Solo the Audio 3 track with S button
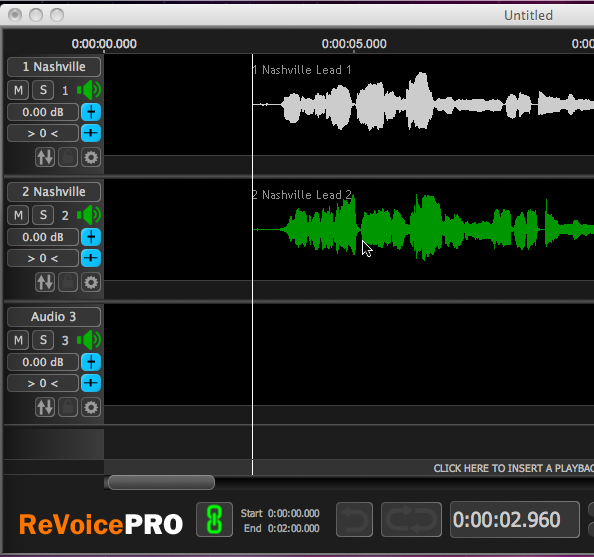 click(43, 340)
